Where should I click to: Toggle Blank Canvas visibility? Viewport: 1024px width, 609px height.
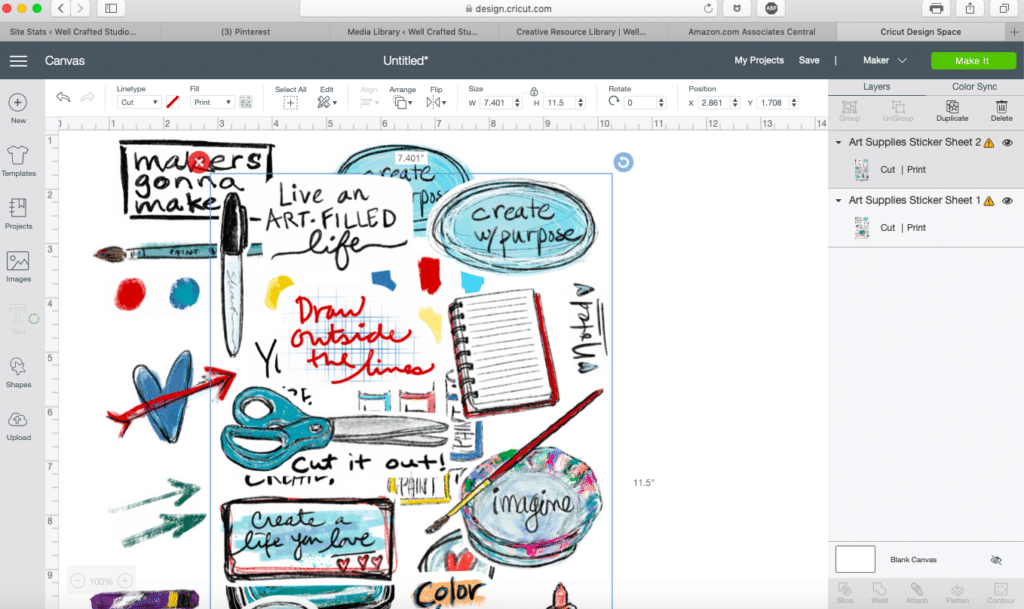995,559
